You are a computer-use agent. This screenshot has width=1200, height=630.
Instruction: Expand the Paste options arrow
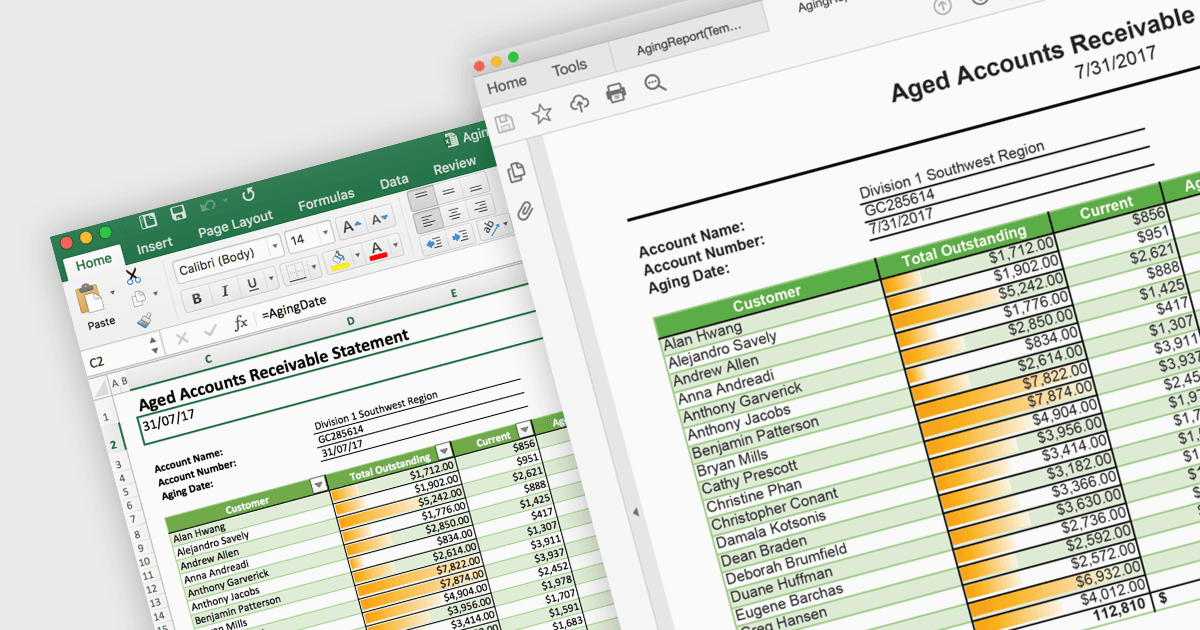[114, 292]
